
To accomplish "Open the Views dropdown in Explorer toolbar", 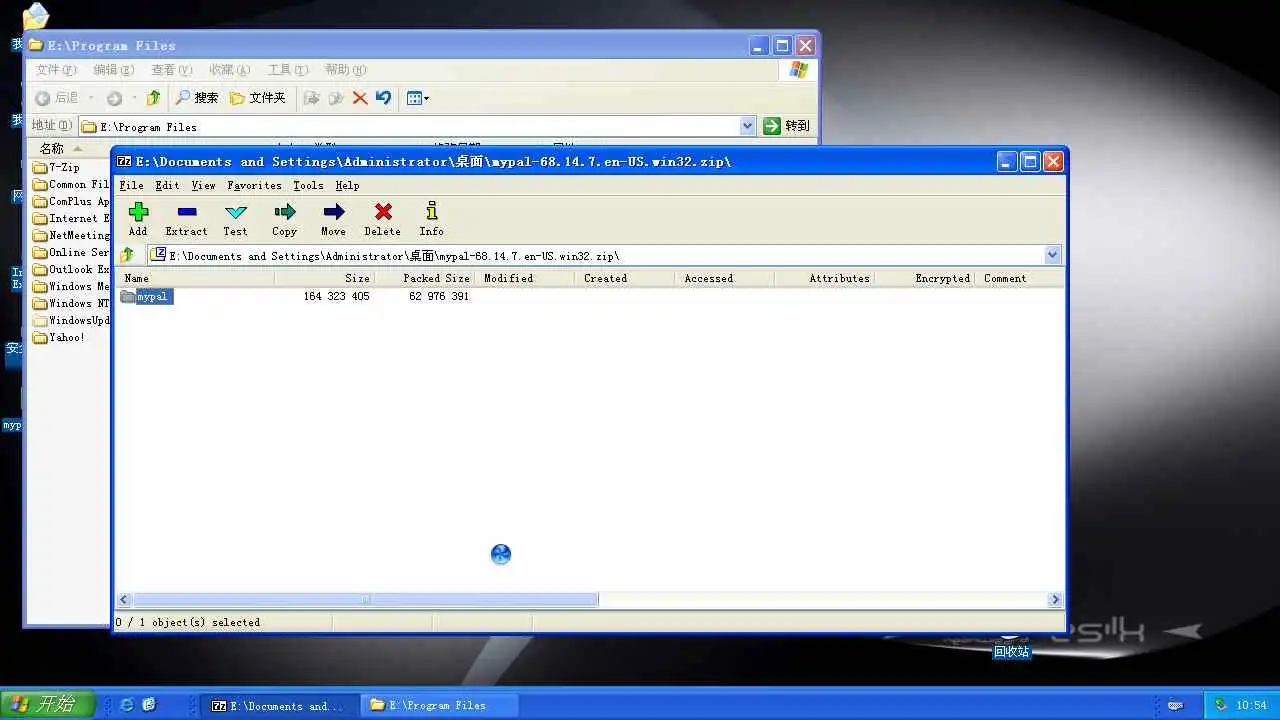I will 418,98.
